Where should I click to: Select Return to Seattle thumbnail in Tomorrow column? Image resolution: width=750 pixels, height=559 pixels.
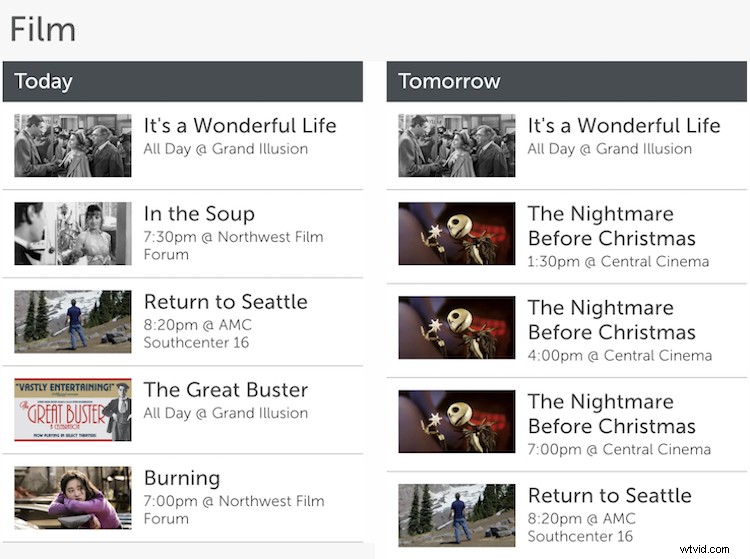[456, 515]
